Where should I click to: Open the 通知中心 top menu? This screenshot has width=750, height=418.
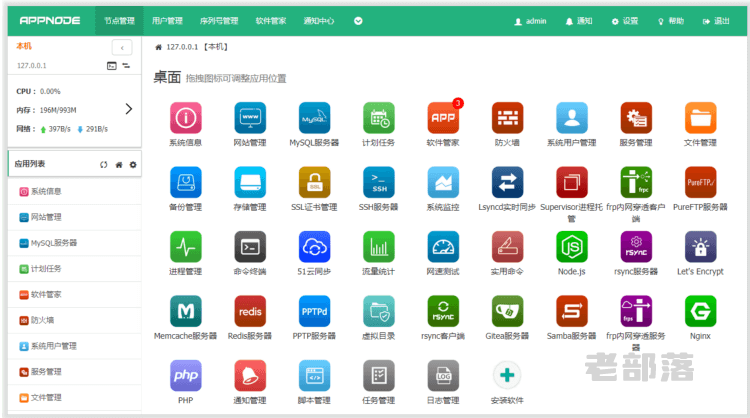coord(319,21)
